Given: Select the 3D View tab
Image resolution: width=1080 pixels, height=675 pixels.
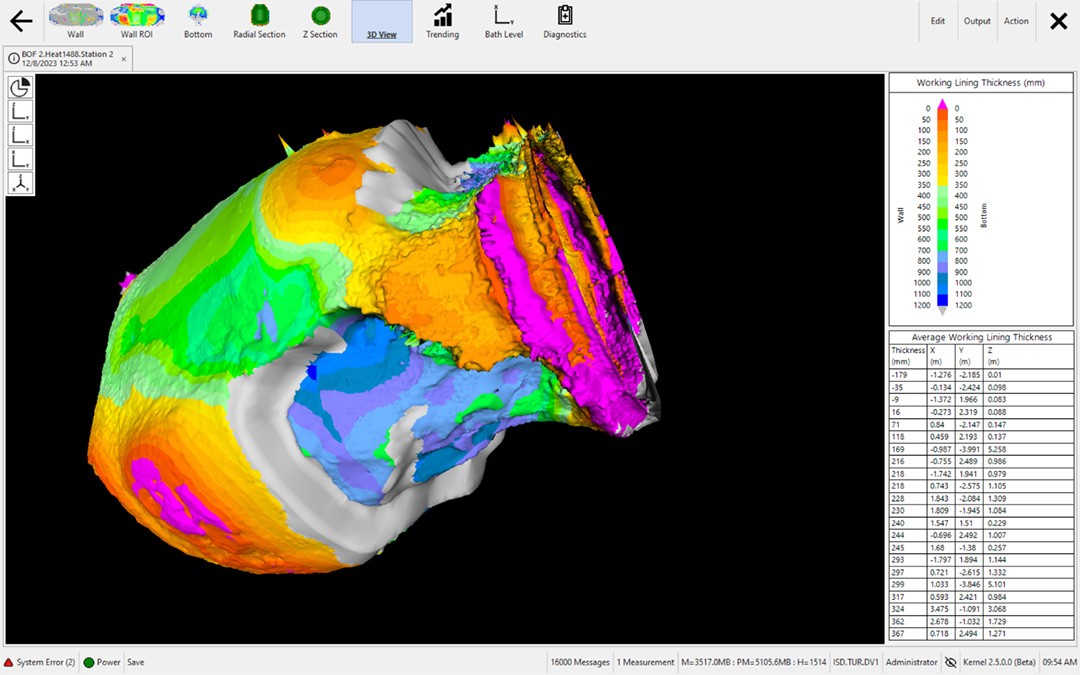Looking at the screenshot, I should click(x=382, y=21).
